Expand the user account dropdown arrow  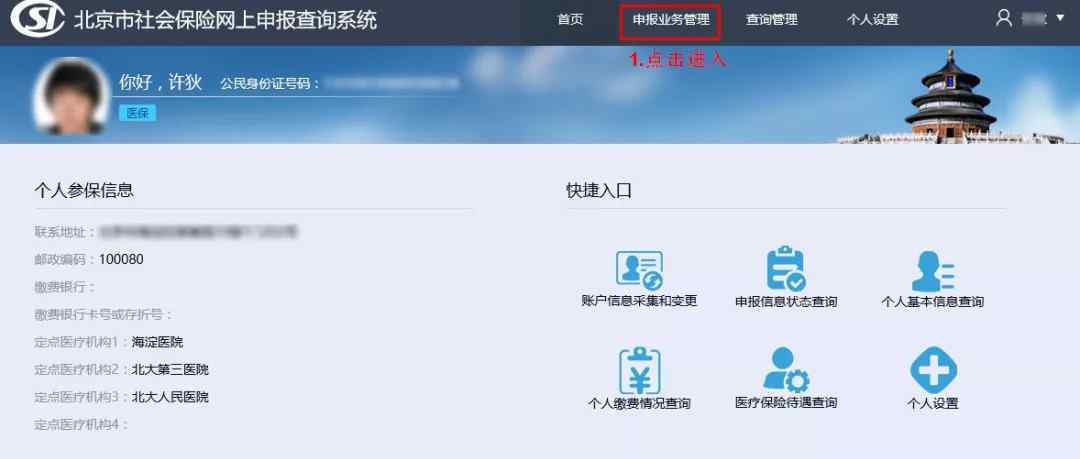point(1060,18)
